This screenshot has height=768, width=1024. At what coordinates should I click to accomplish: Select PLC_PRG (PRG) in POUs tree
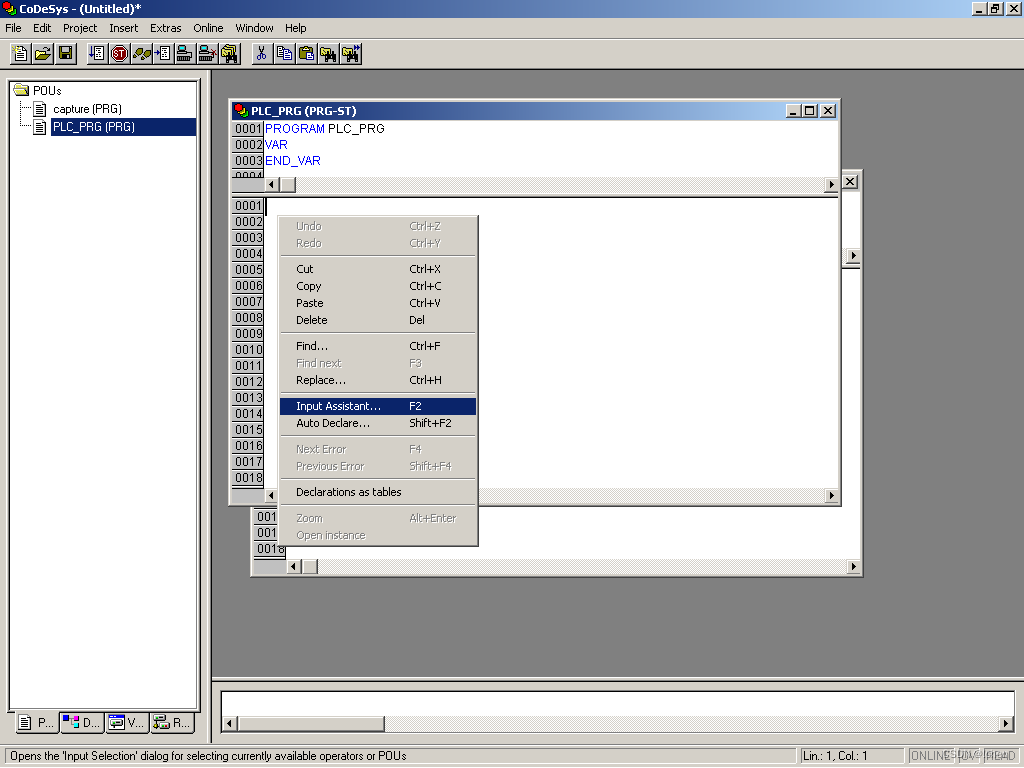[123, 127]
